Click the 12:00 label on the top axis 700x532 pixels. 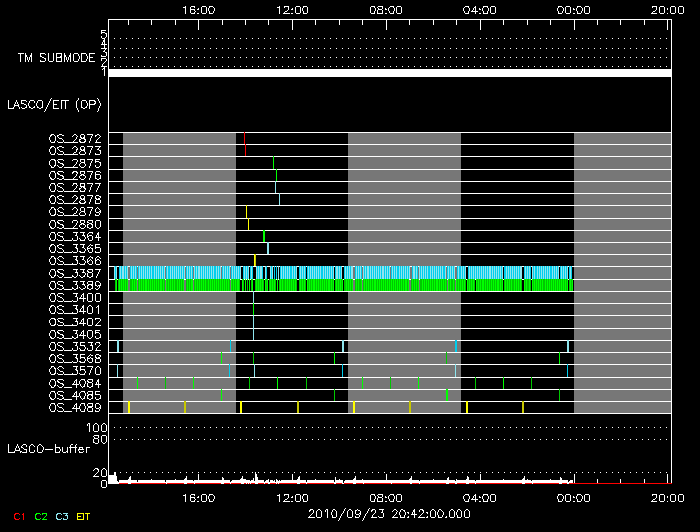(292, 9)
